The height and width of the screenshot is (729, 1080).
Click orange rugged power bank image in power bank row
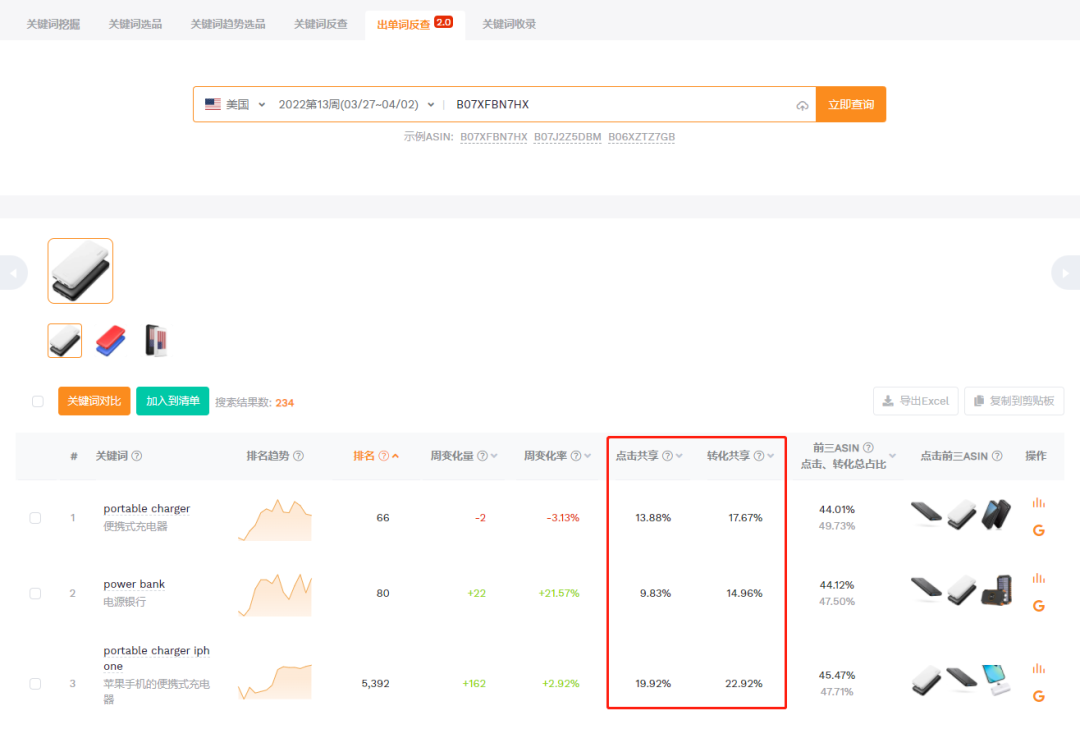tap(997, 591)
